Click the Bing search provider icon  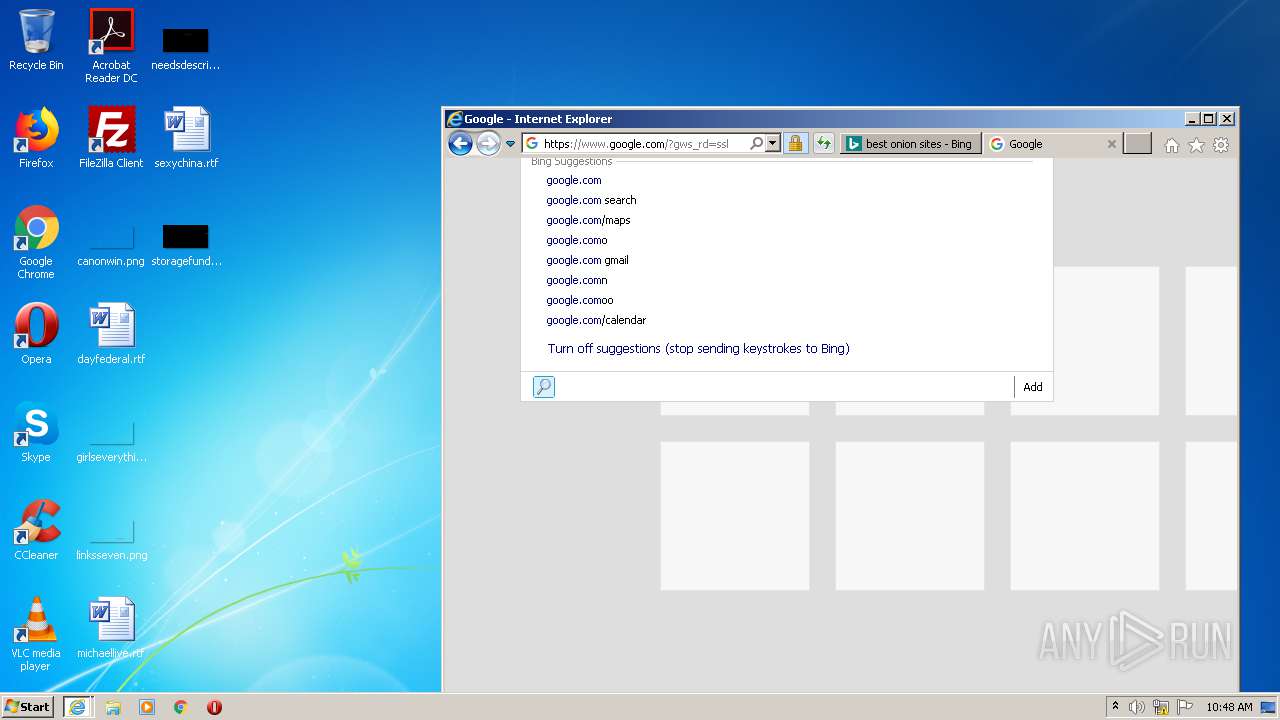point(544,387)
